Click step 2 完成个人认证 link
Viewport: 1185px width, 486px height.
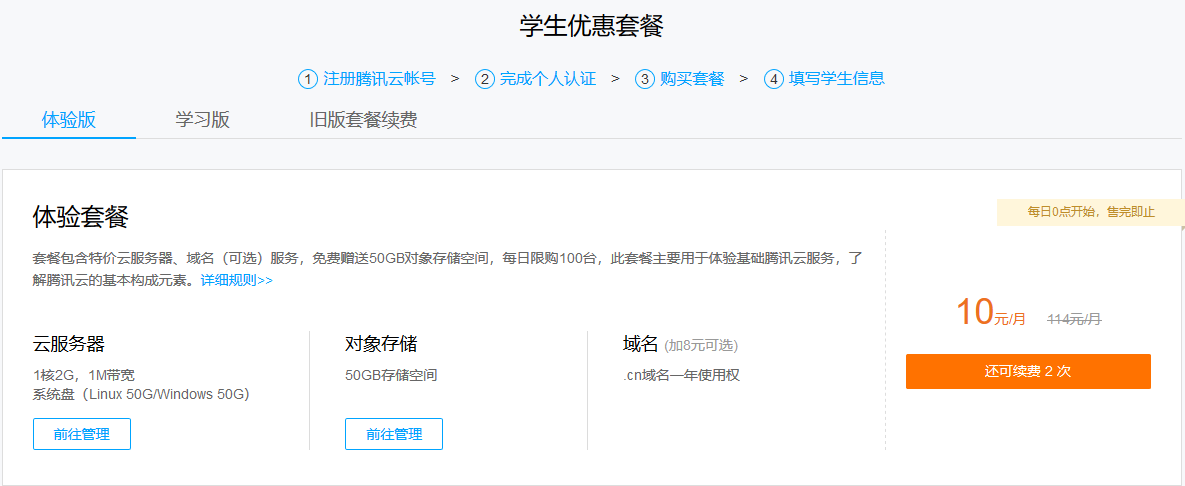tap(536, 79)
